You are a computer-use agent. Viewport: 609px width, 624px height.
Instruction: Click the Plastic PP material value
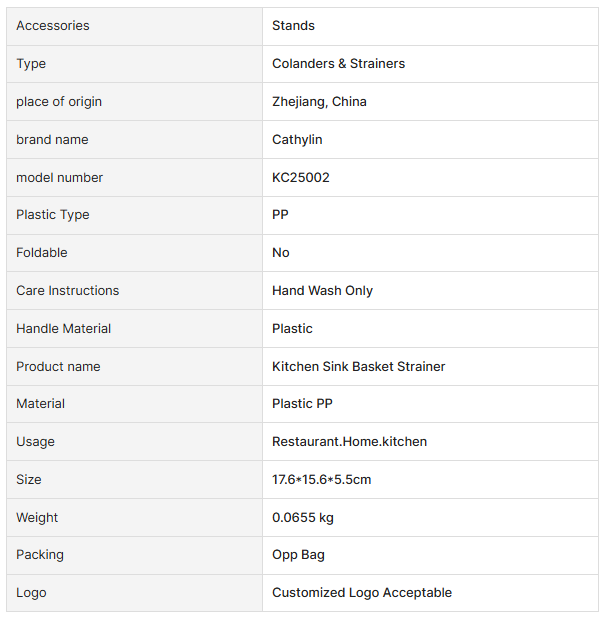pos(302,404)
